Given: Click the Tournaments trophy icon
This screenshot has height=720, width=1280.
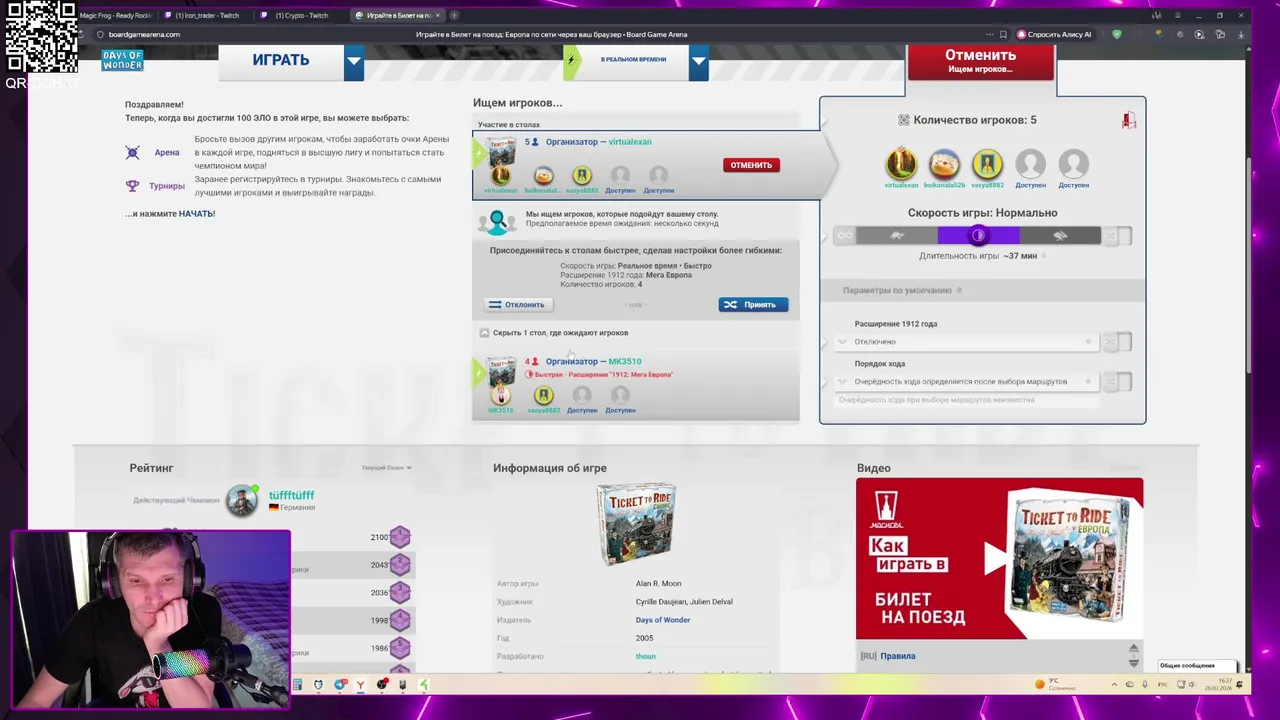Looking at the screenshot, I should click(x=132, y=186).
